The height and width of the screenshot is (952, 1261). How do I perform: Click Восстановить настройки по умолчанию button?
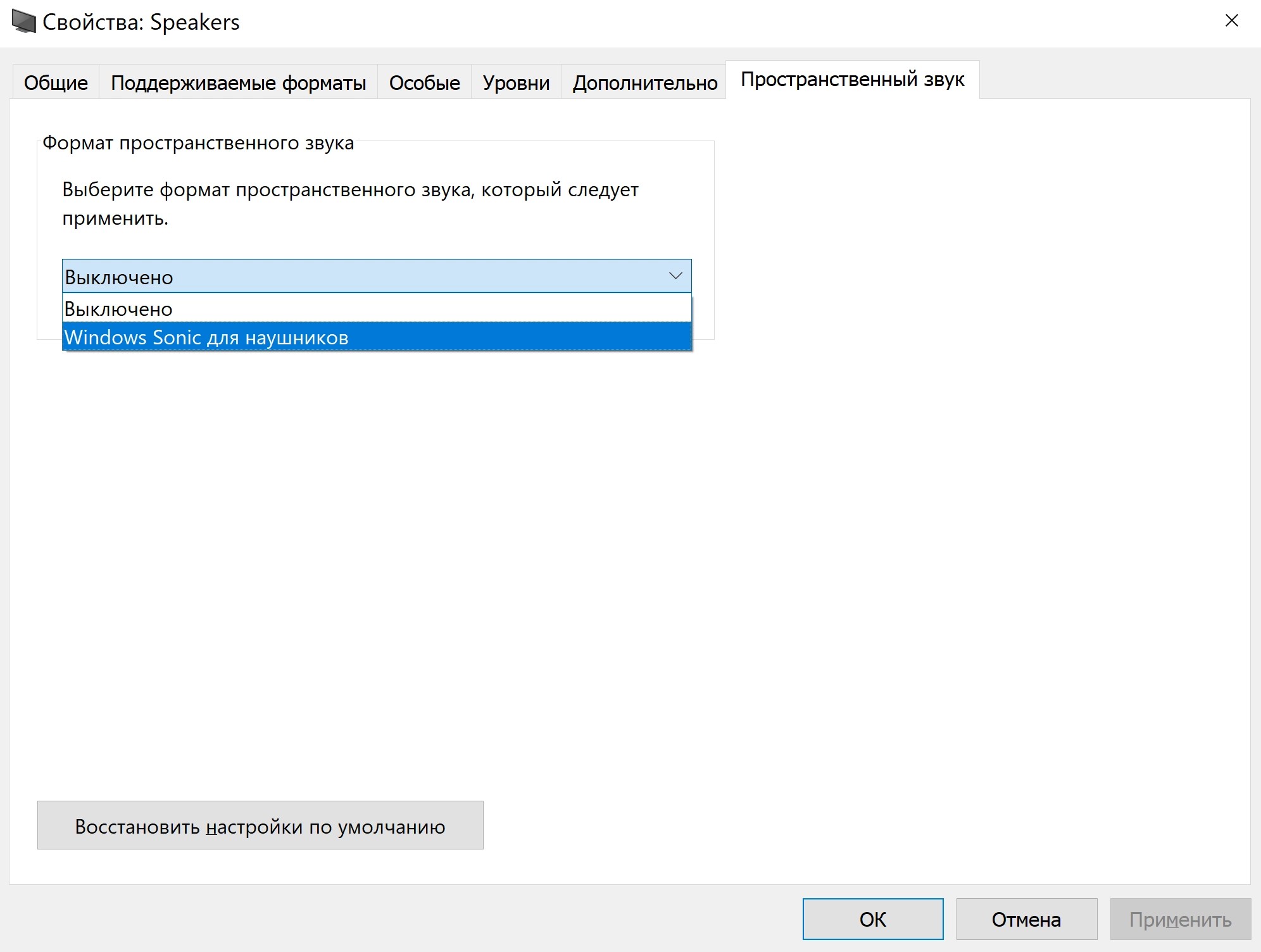[x=260, y=825]
